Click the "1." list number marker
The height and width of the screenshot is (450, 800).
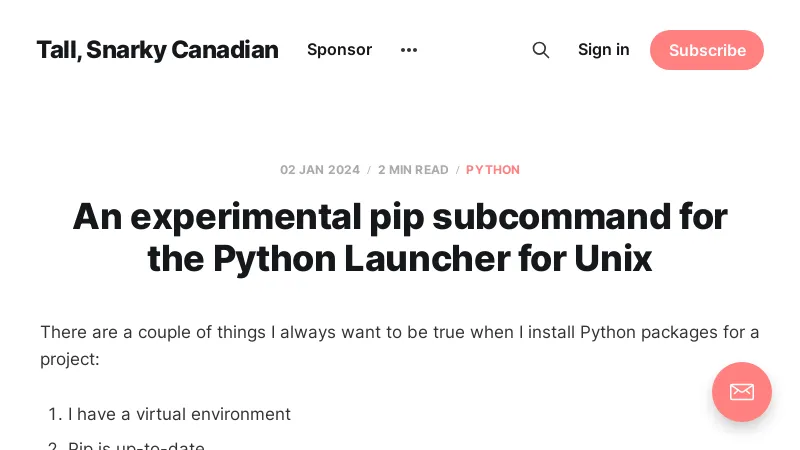pos(55,414)
